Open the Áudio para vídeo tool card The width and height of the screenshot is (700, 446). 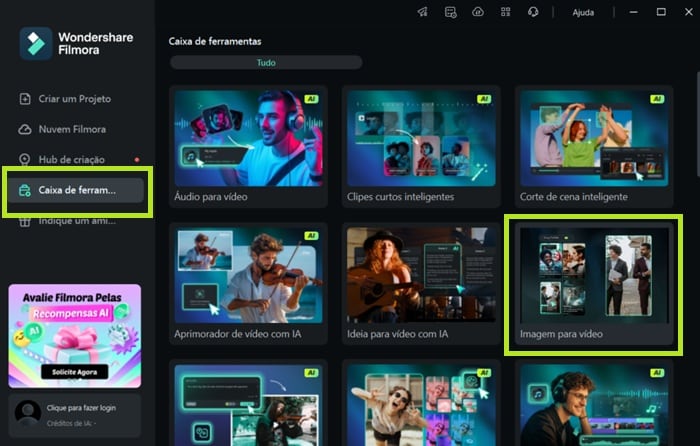248,146
